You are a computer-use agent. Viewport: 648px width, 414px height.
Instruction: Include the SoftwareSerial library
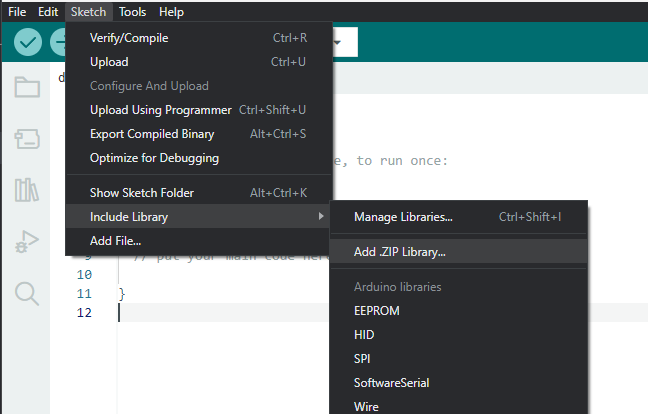click(392, 383)
